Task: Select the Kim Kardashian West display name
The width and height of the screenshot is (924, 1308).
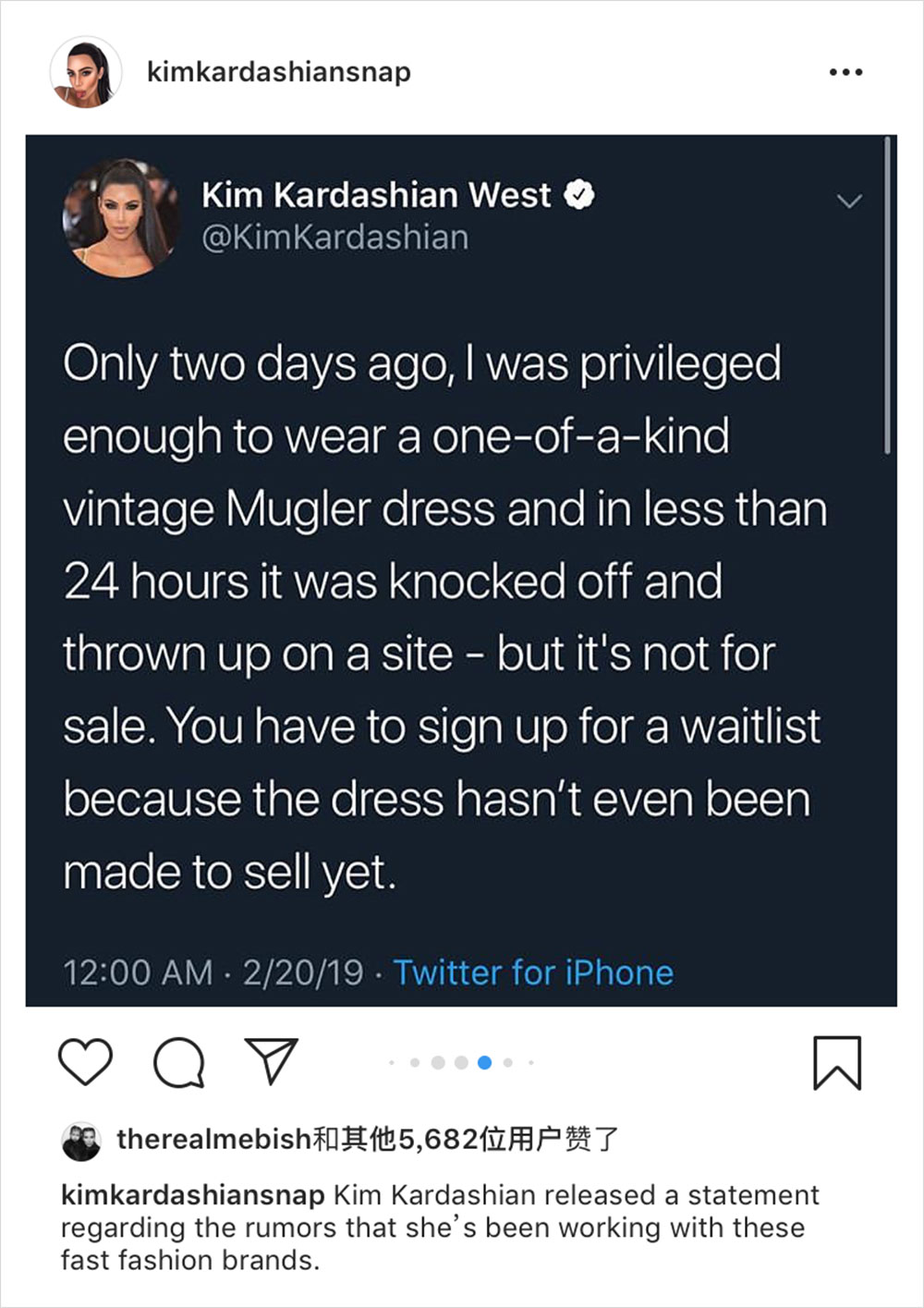Action: tap(376, 195)
